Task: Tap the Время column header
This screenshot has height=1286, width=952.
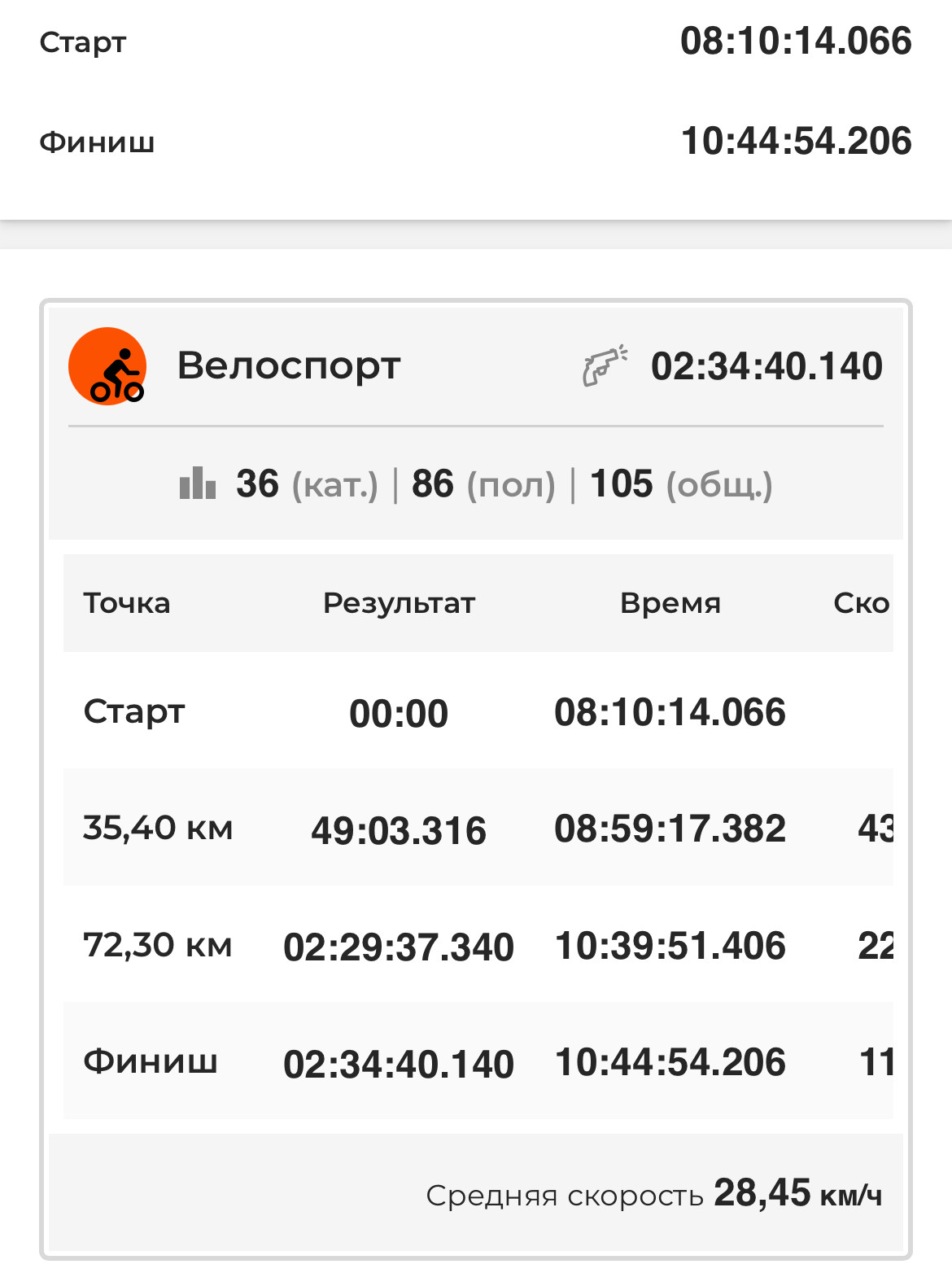Action: [x=670, y=603]
